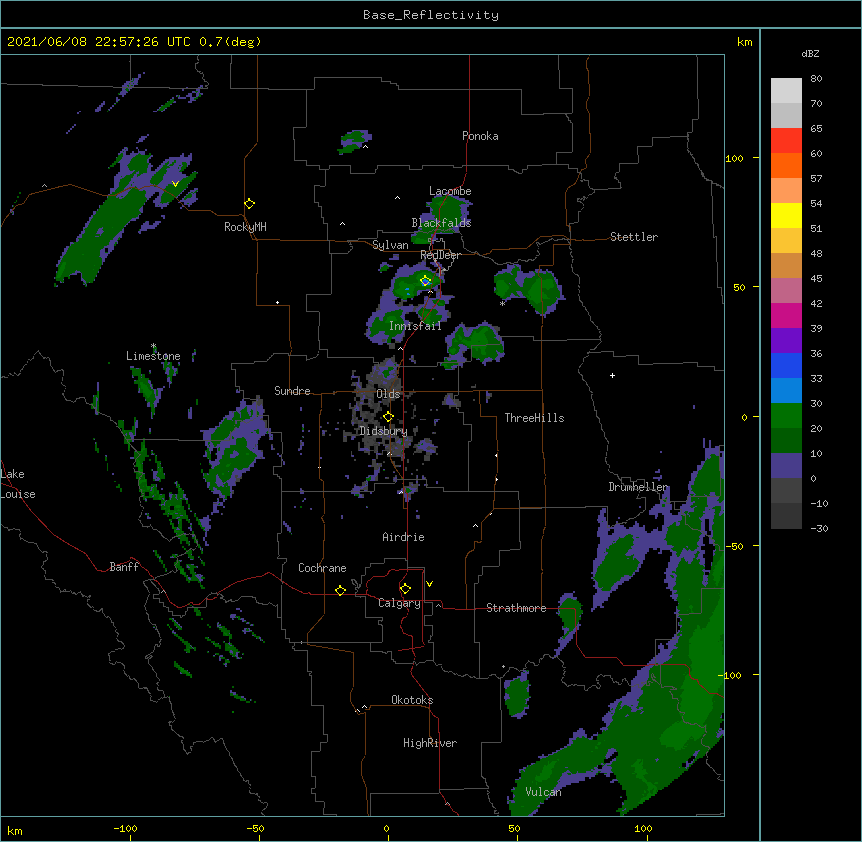Image resolution: width=862 pixels, height=842 pixels.
Task: Click the Calgary yellow diamond marker
Action: coord(405,589)
